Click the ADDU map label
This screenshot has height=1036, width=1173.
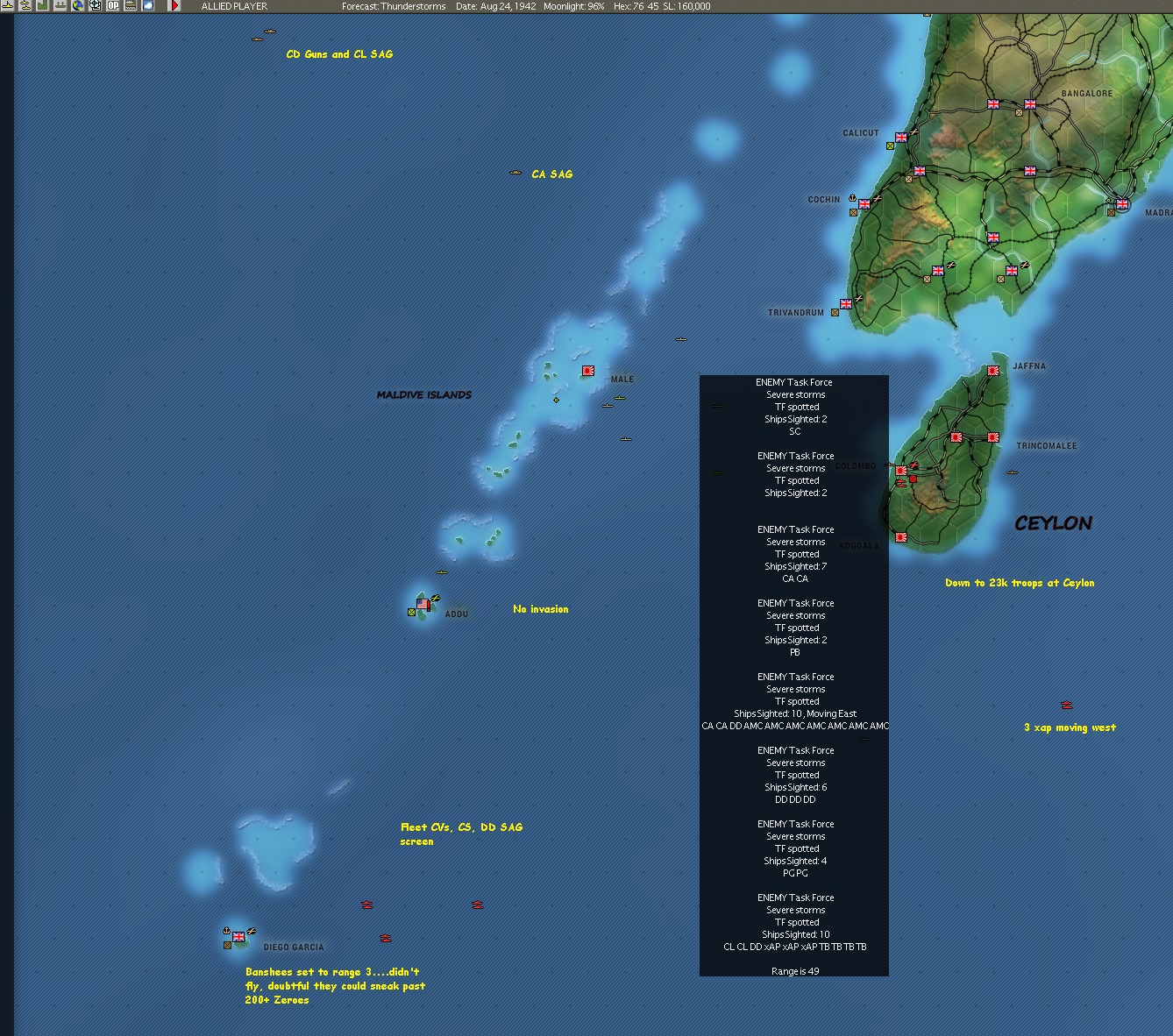tap(457, 614)
